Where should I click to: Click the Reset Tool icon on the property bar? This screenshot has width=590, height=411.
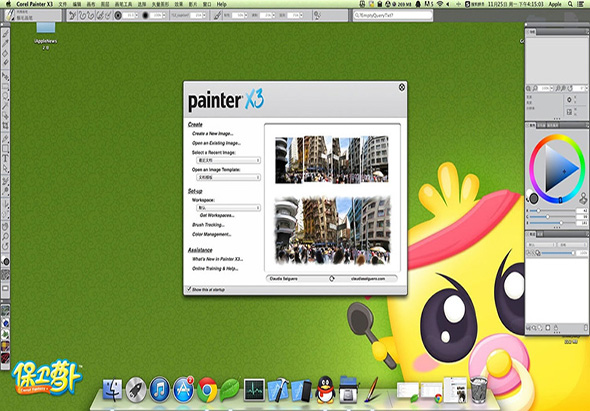[x=72, y=15]
